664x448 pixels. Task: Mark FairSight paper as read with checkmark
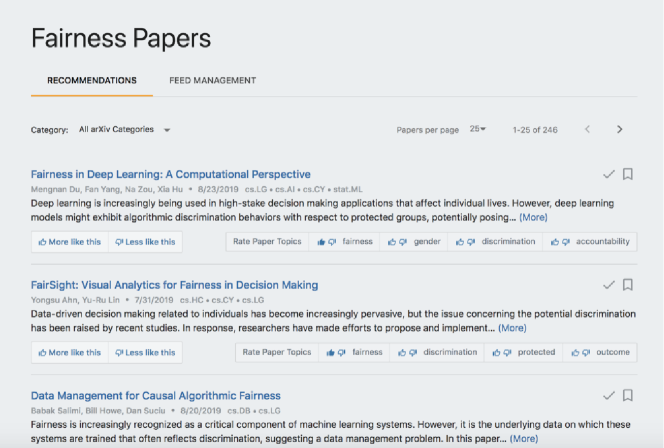[x=609, y=285]
